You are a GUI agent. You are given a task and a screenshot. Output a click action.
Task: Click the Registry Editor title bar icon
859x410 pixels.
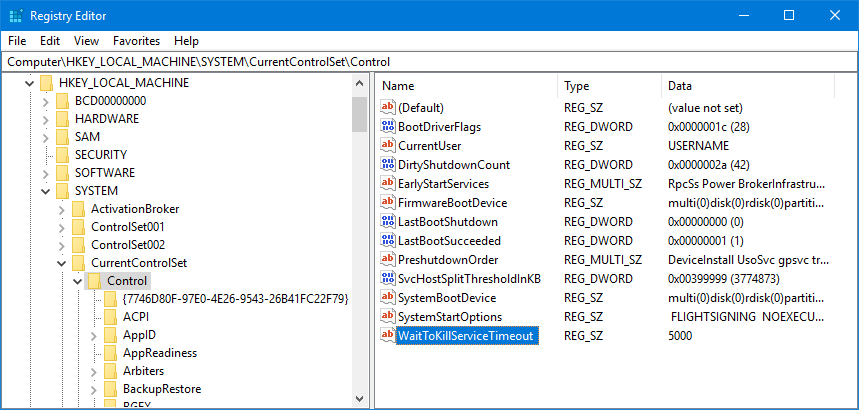pos(15,15)
